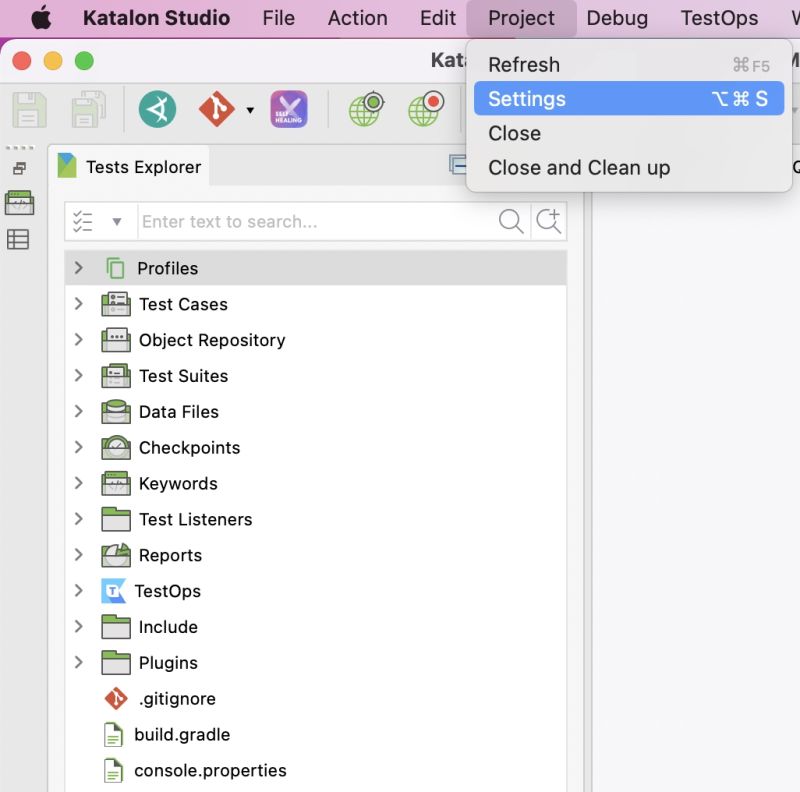Open advanced search icon with plus
The height and width of the screenshot is (792, 800).
tap(548, 221)
